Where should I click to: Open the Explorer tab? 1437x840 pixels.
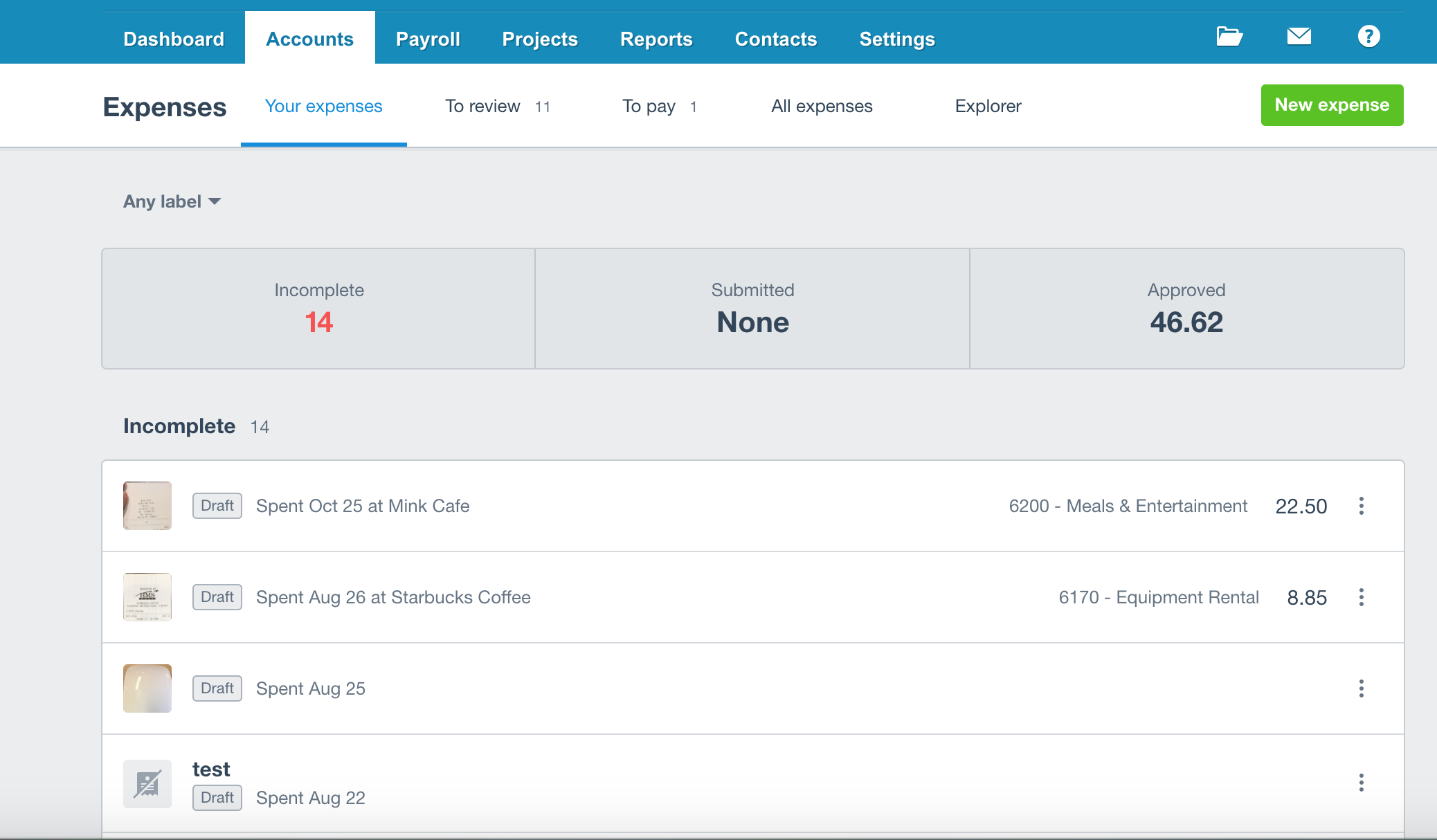pyautogui.click(x=988, y=107)
